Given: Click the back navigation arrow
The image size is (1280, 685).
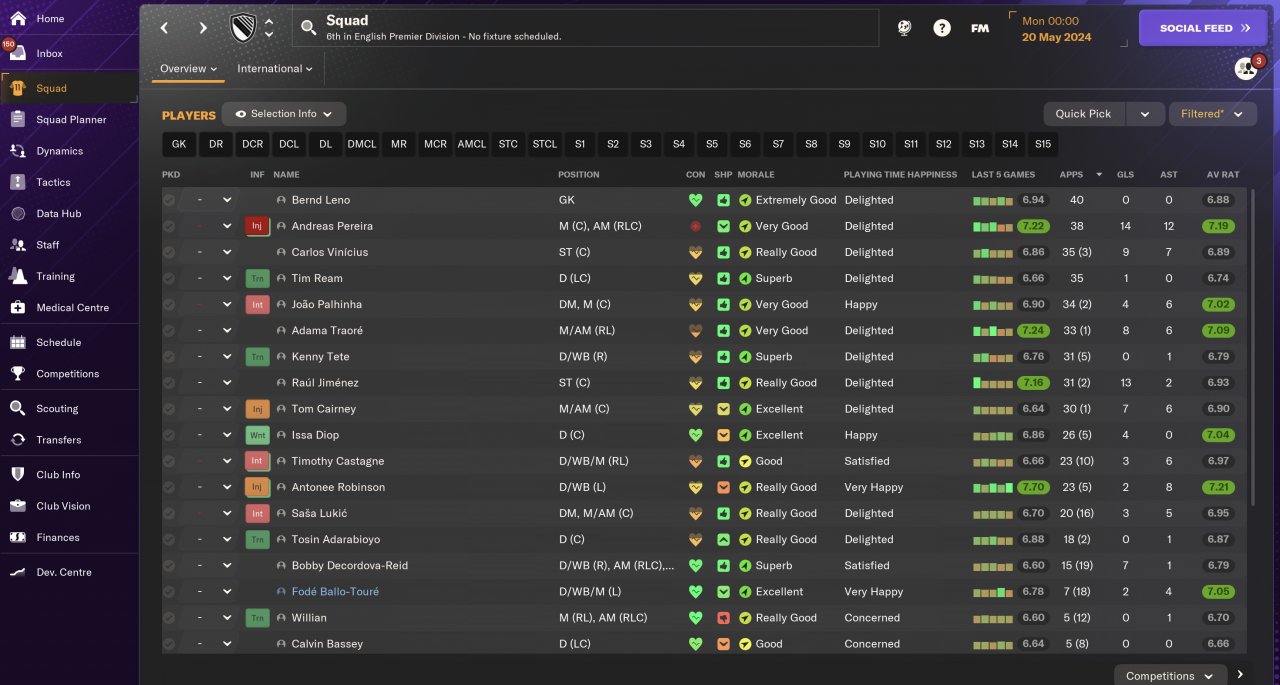Looking at the screenshot, I should coord(165,28).
